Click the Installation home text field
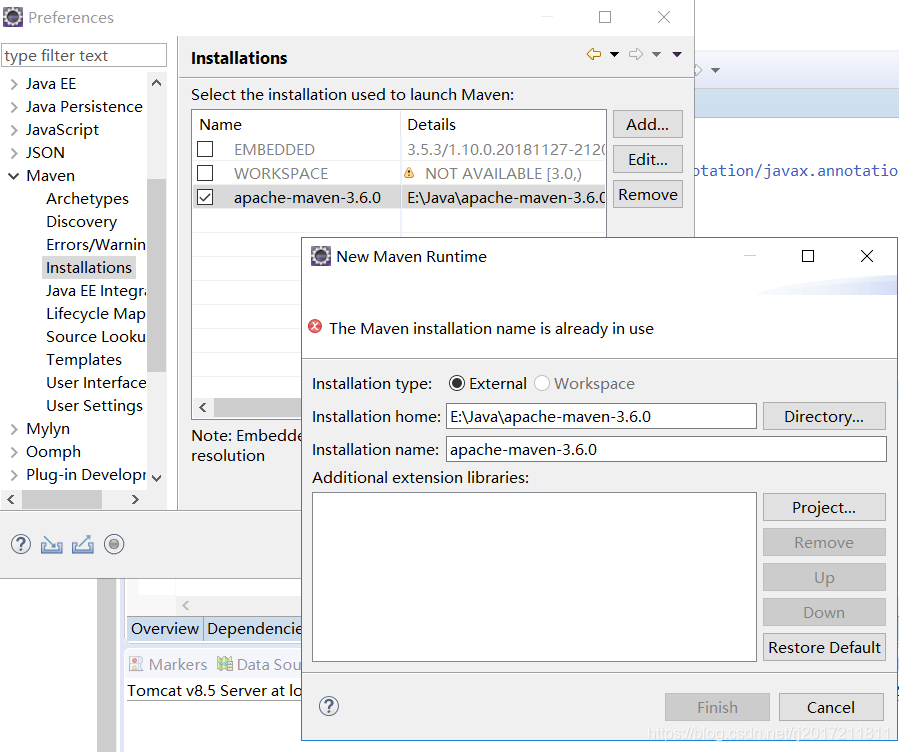Screen dimensions: 899x752 601,416
